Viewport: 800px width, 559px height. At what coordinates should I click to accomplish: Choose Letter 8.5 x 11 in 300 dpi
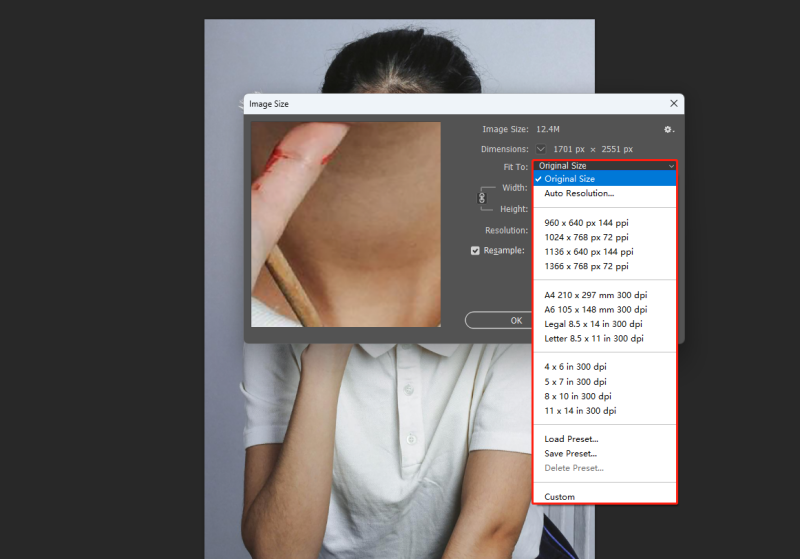[x=605, y=339]
